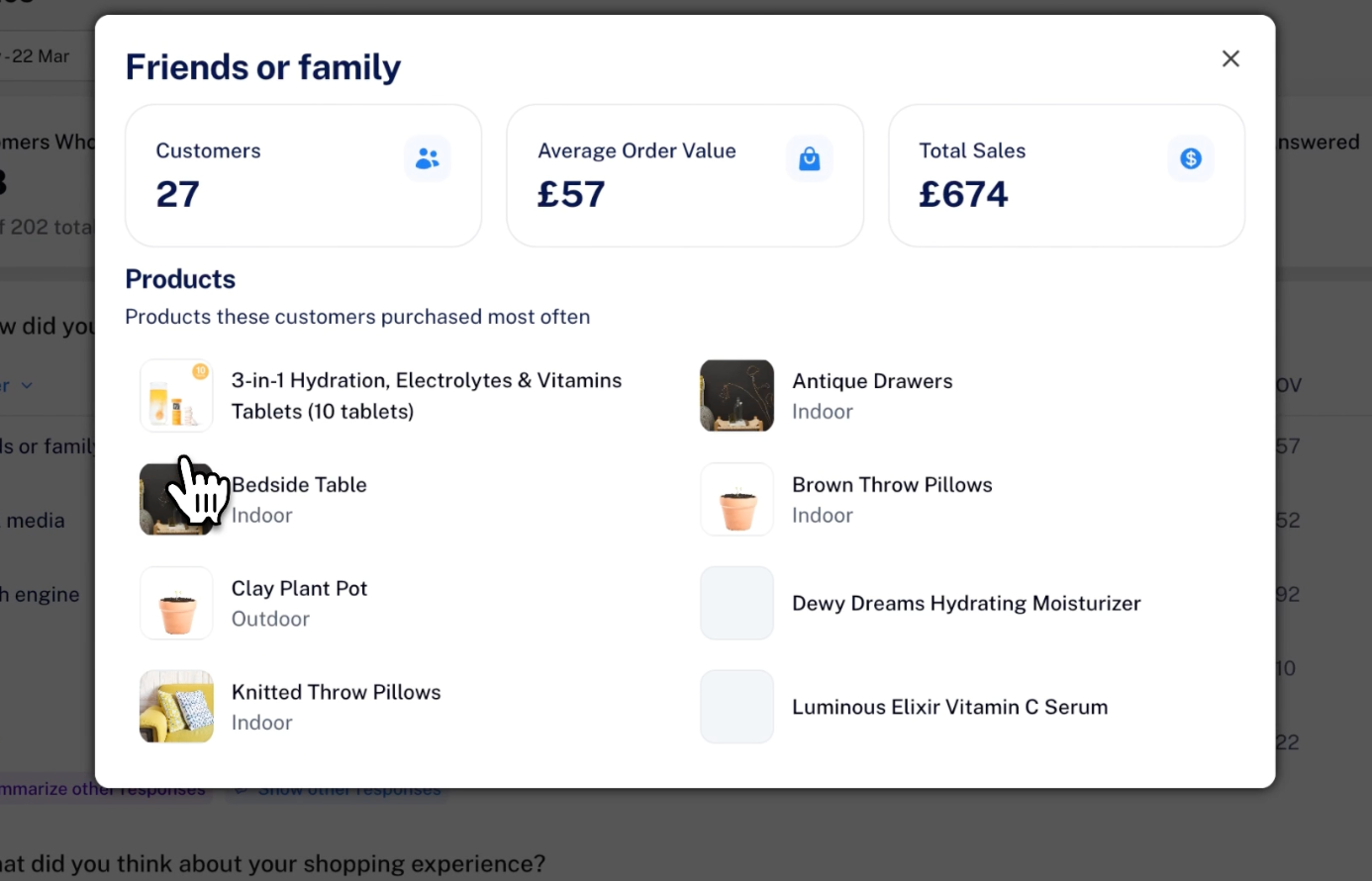Expand the dropdown chevron behind the dialog
The height and width of the screenshot is (881, 1372).
coord(27,385)
